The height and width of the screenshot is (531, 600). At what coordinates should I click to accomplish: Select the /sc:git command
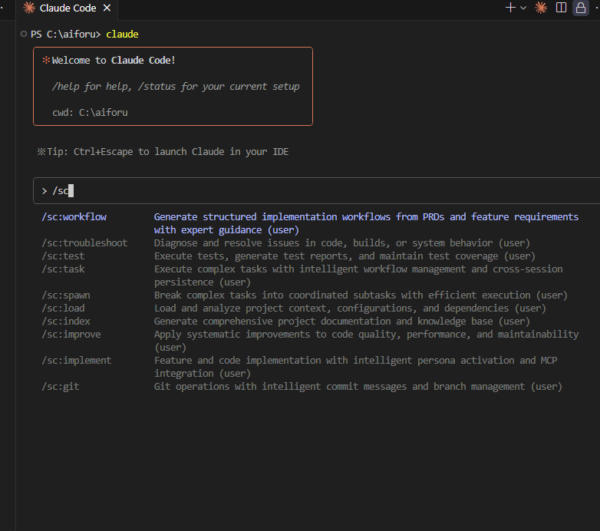click(60, 386)
